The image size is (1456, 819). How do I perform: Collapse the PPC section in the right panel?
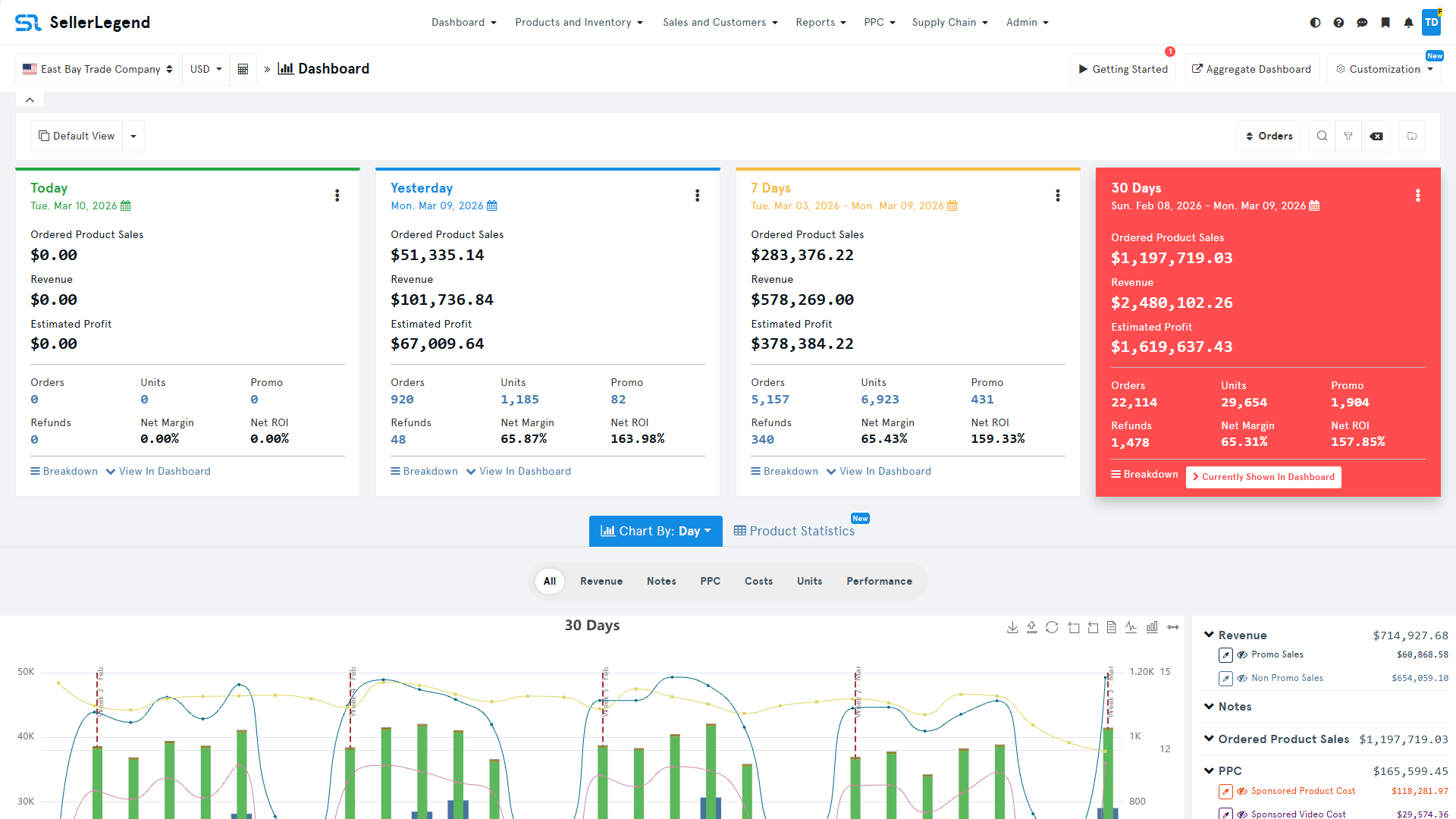point(1209,770)
